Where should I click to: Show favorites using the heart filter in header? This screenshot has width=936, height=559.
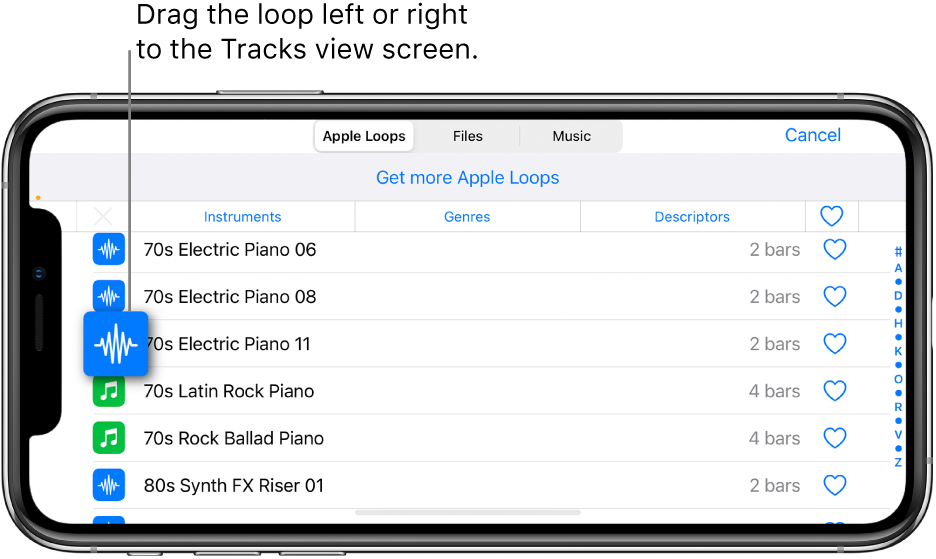pos(832,216)
